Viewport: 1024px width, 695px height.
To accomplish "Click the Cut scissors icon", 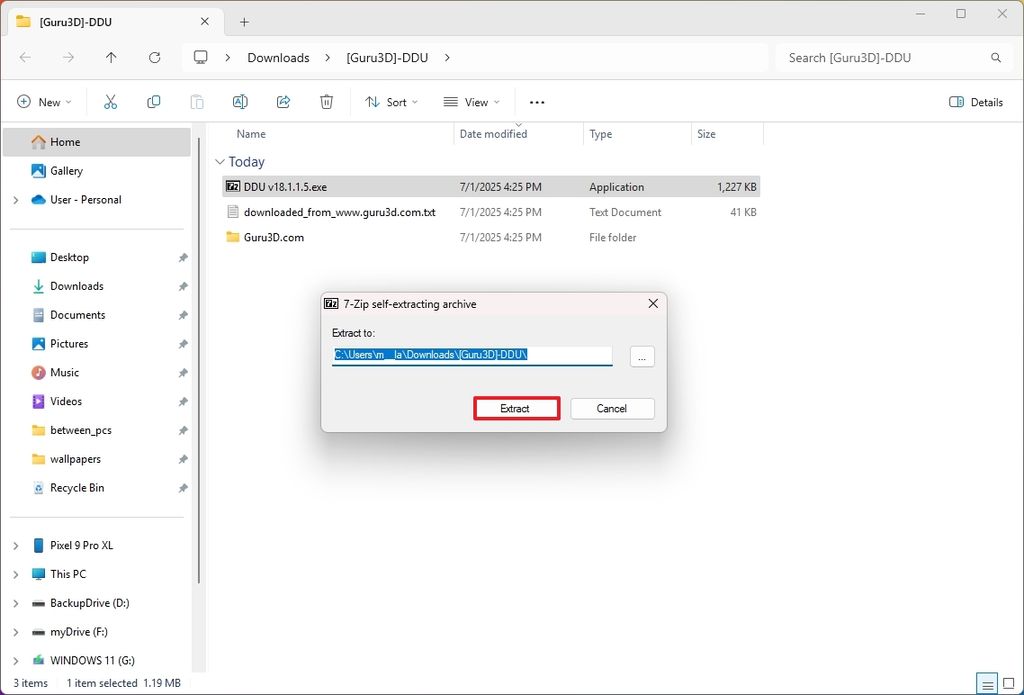I will [110, 102].
